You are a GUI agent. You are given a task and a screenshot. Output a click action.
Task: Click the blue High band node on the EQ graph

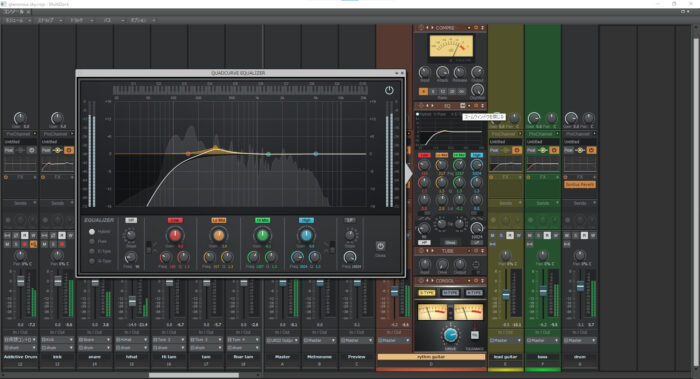[x=316, y=154]
